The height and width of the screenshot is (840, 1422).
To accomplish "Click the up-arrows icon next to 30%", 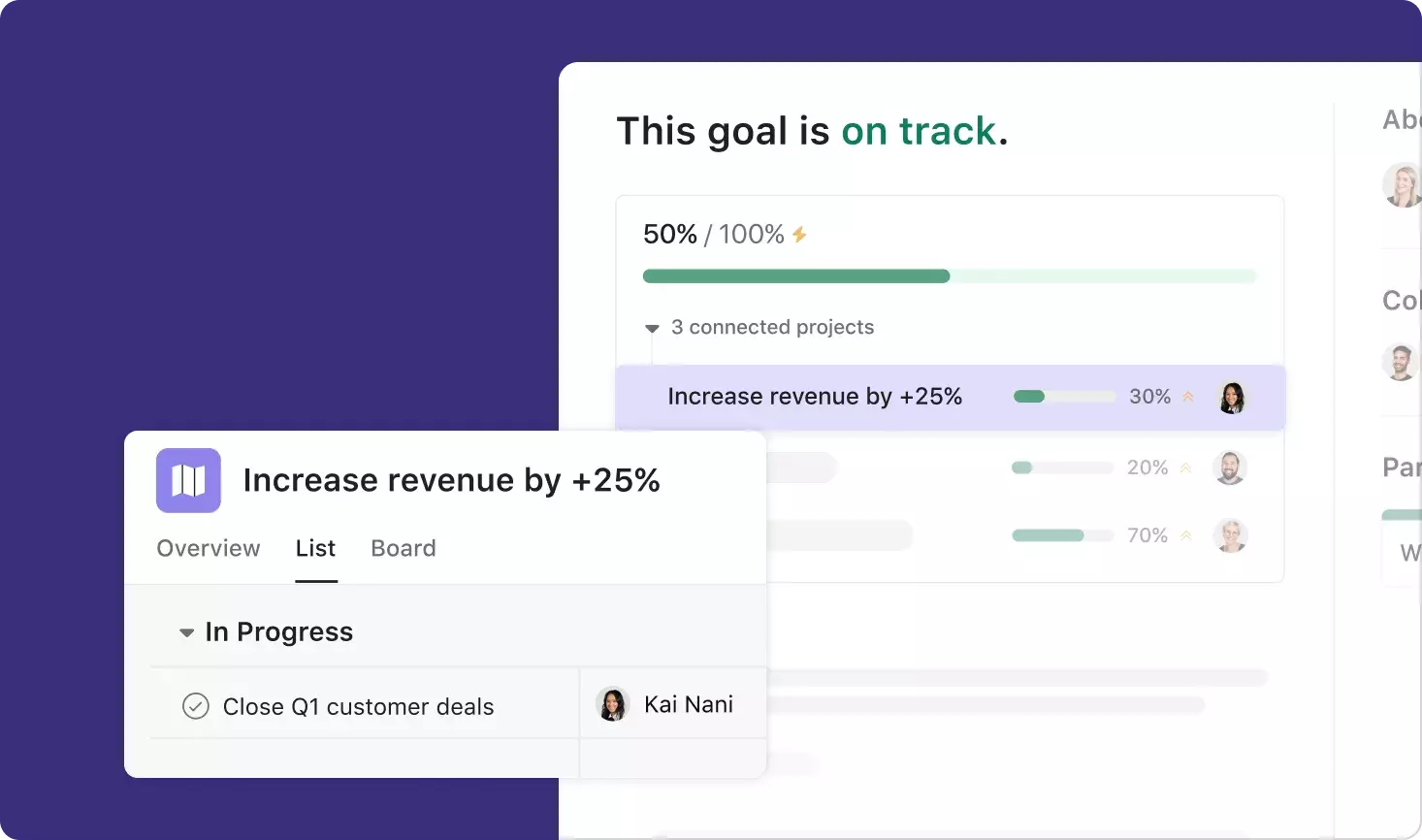I will 1187,397.
